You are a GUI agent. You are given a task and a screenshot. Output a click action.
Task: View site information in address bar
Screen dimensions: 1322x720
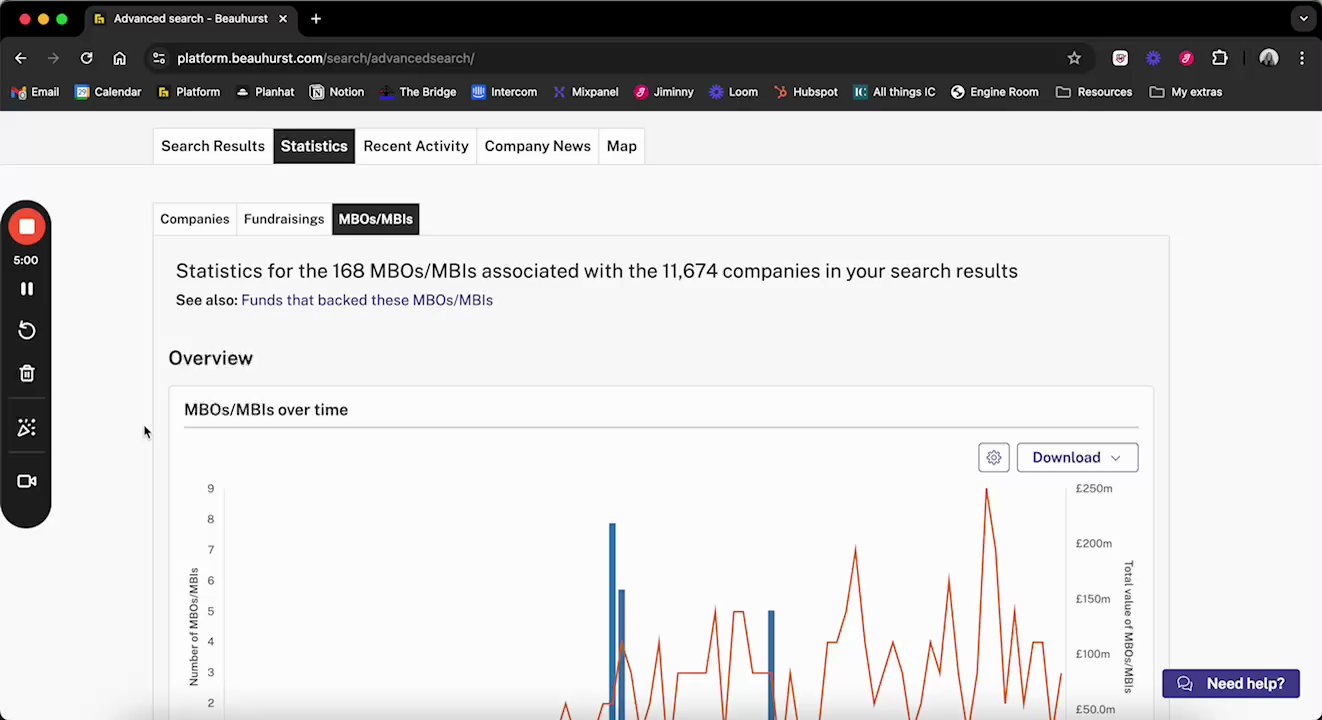click(x=159, y=58)
